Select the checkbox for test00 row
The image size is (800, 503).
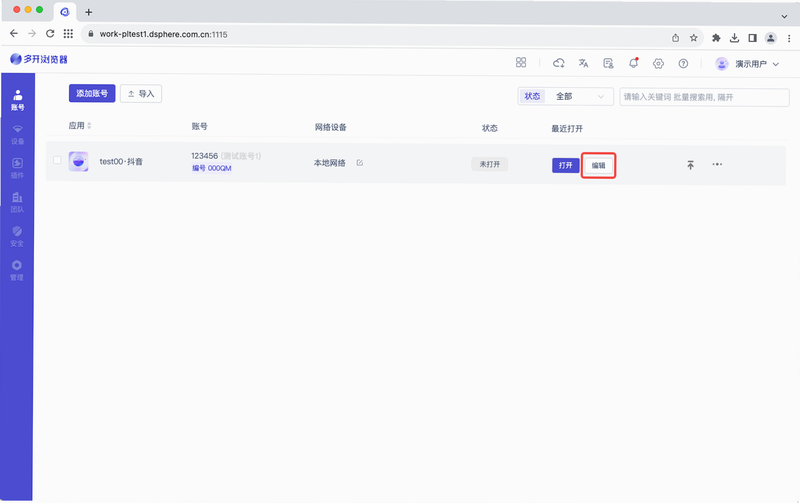(57, 160)
